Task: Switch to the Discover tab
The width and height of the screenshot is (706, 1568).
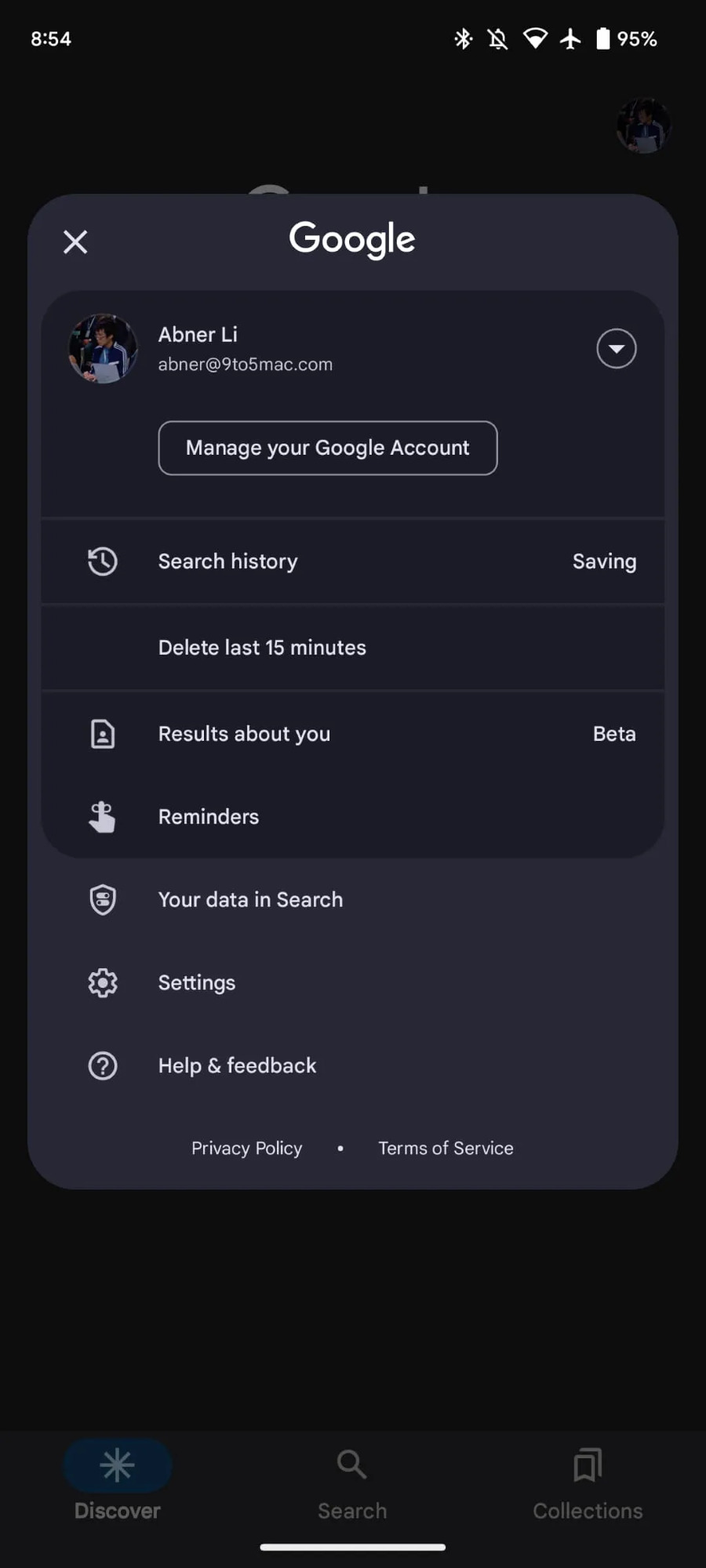Action: point(118,1480)
